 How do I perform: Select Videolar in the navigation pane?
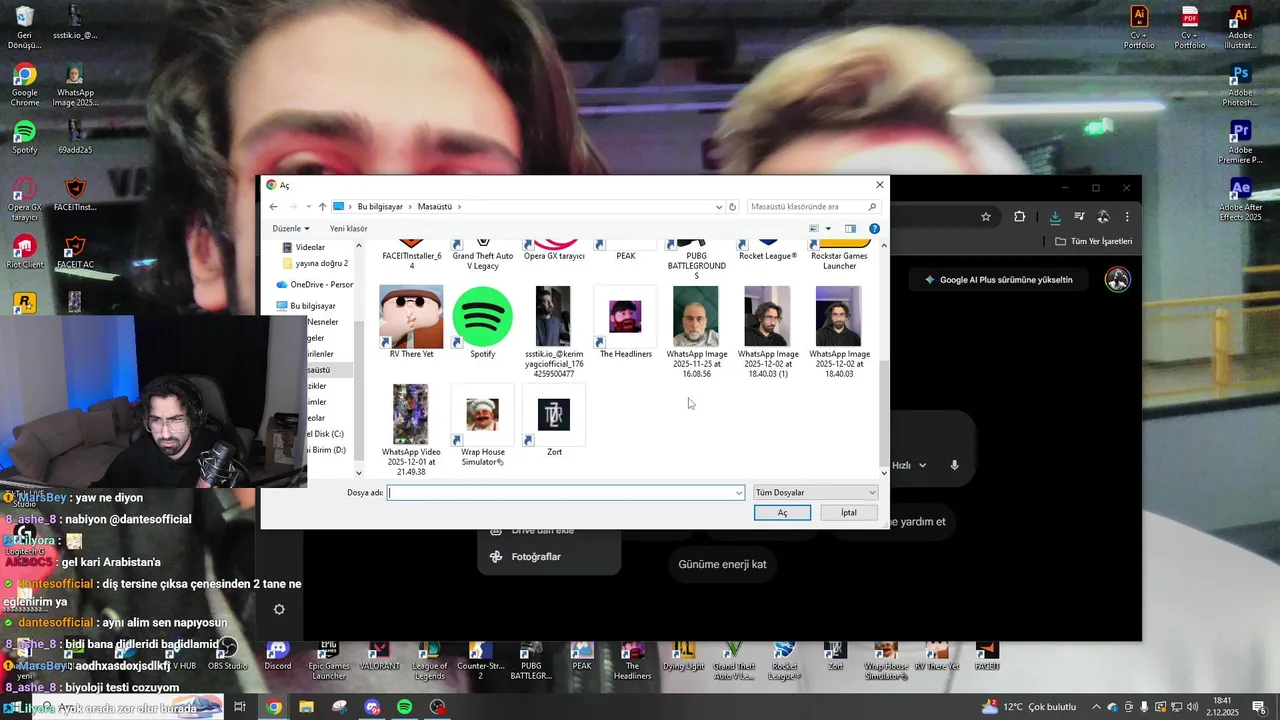pos(310,247)
